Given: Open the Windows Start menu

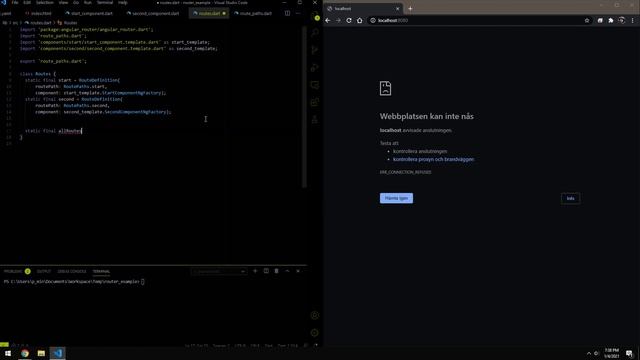Looking at the screenshot, I should tap(8, 353).
